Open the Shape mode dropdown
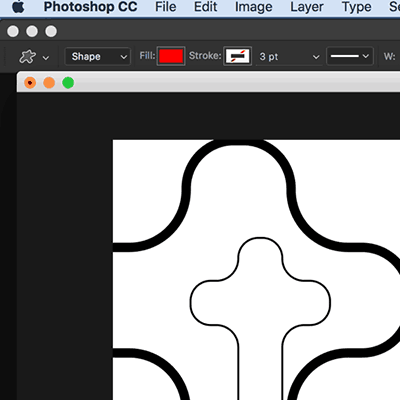 pyautogui.click(x=97, y=56)
